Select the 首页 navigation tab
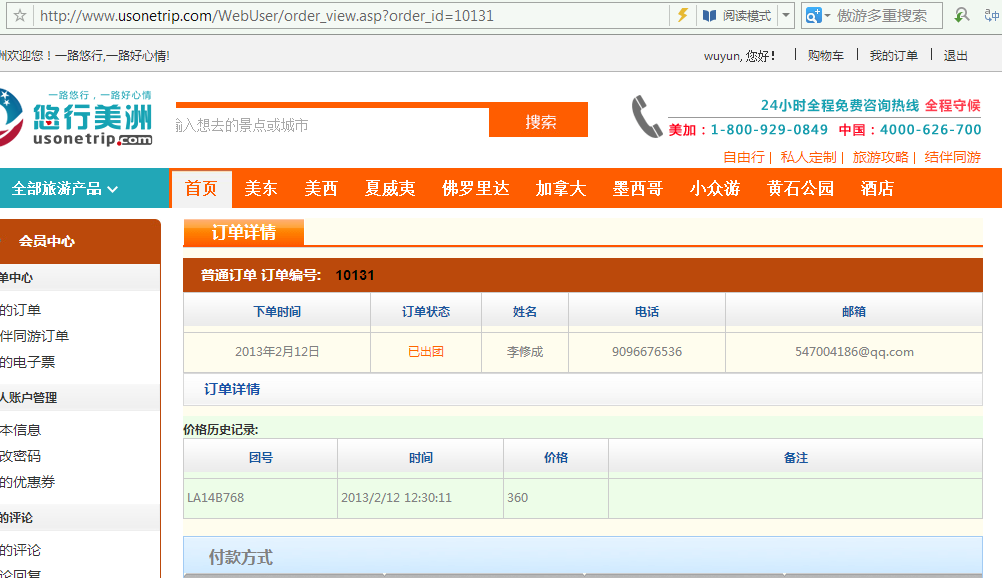 coord(201,189)
